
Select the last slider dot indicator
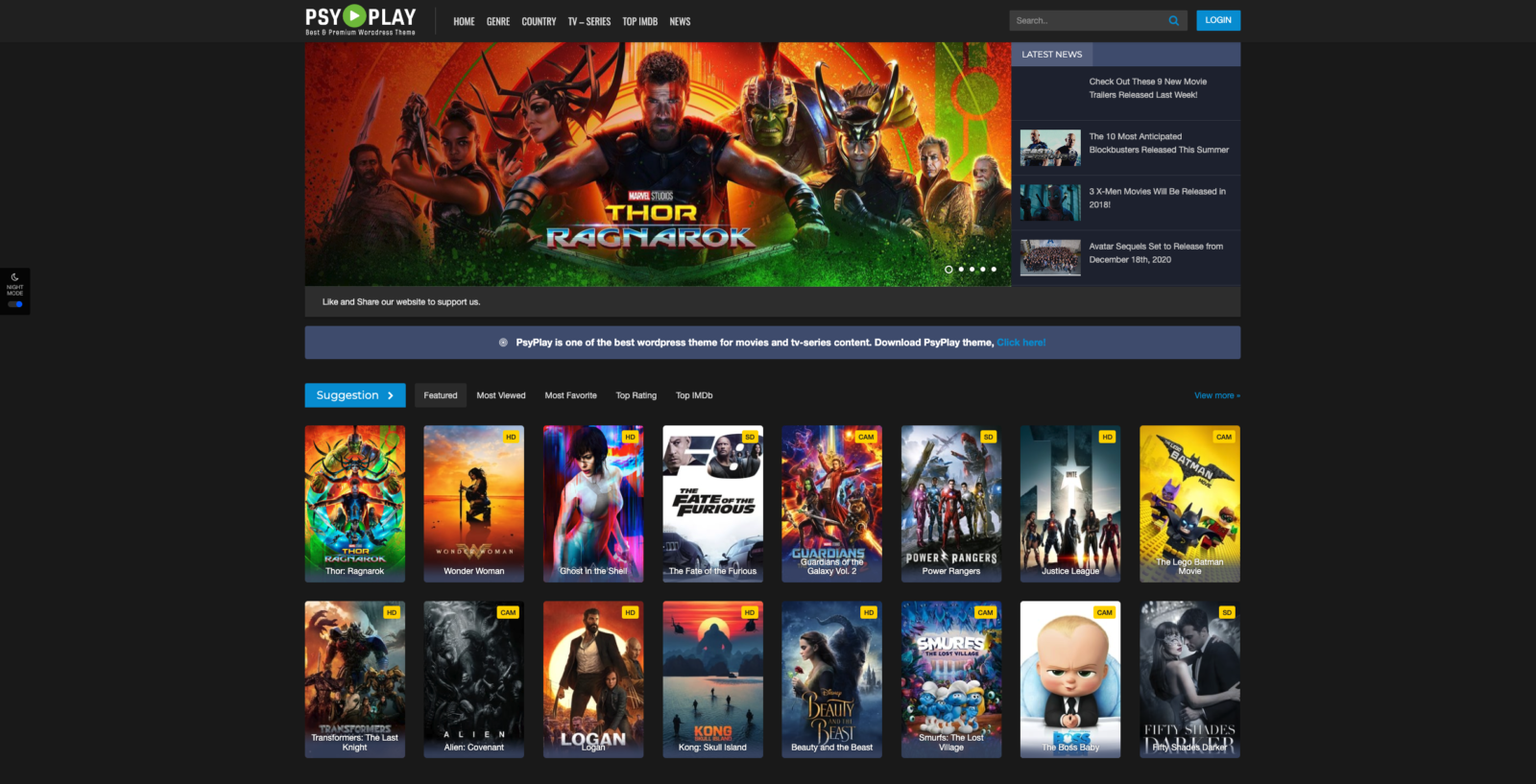[994, 270]
